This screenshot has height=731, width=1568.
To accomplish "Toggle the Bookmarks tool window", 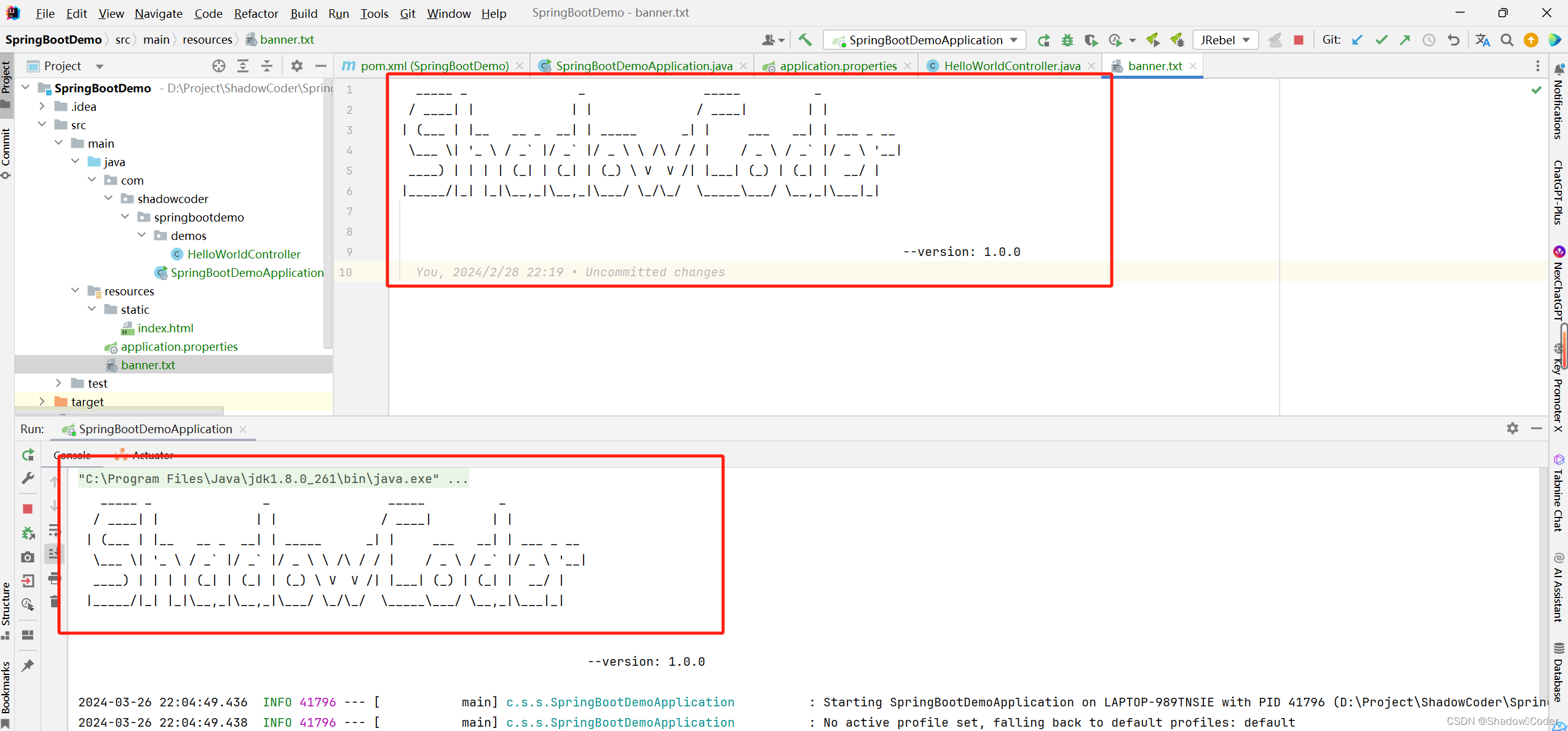I will 6,695.
